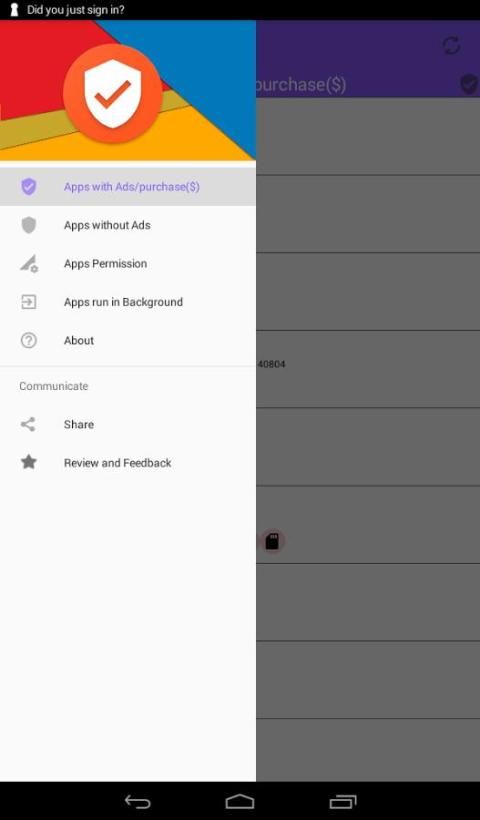Open Review and Feedback link
This screenshot has height=820, width=480.
[128, 463]
